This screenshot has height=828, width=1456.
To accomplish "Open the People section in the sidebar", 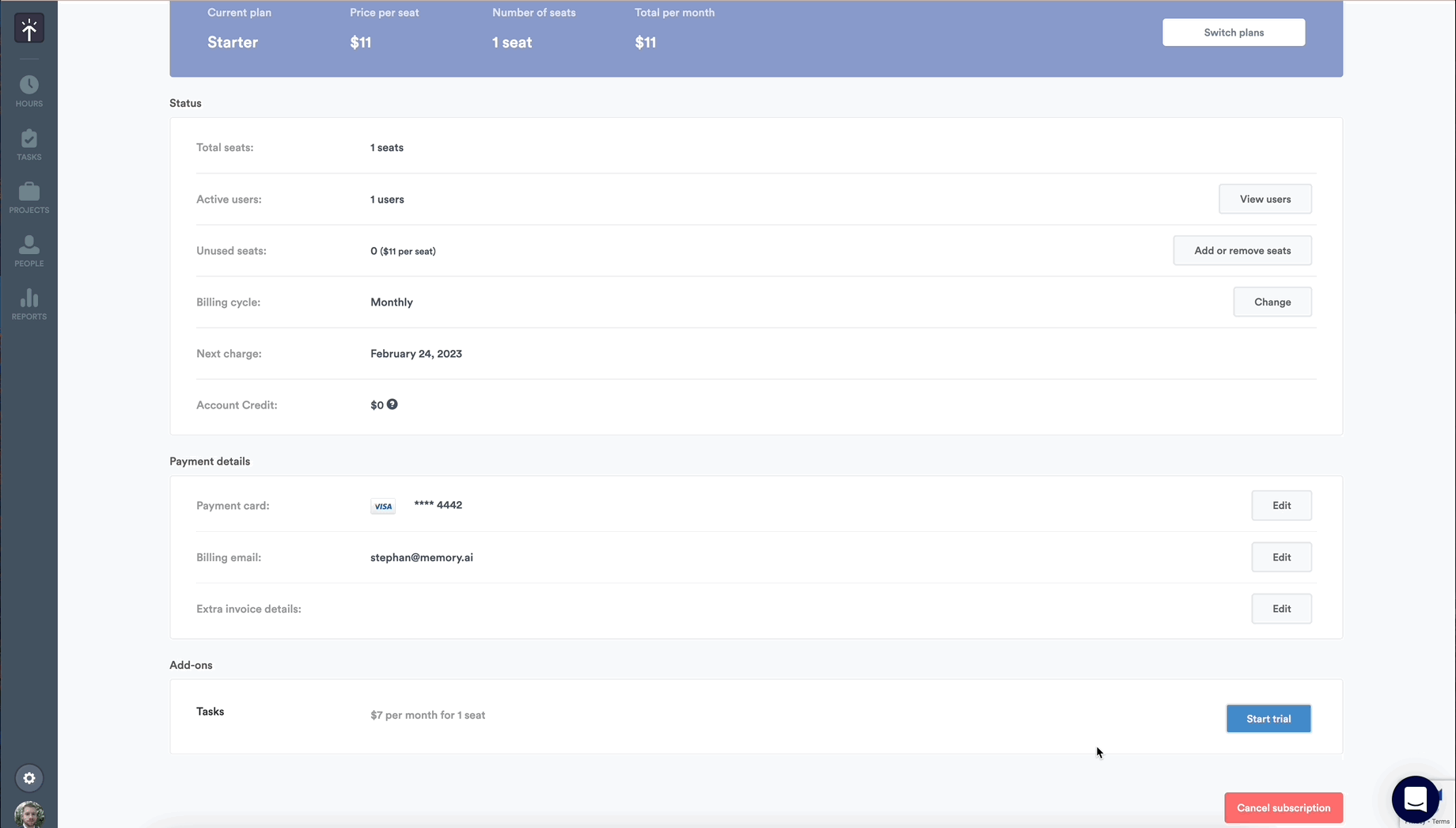I will [29, 249].
